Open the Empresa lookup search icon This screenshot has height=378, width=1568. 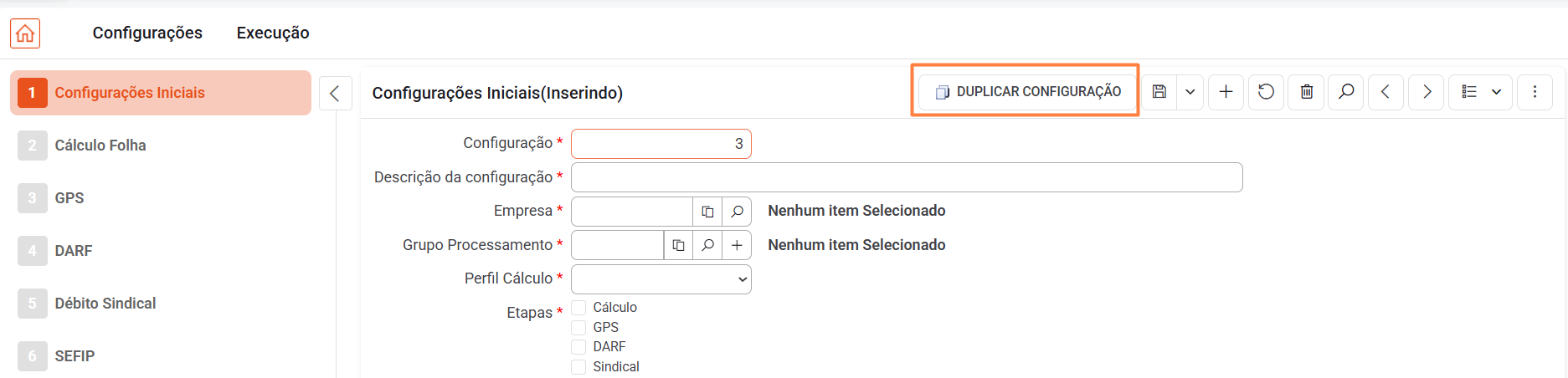click(x=737, y=212)
